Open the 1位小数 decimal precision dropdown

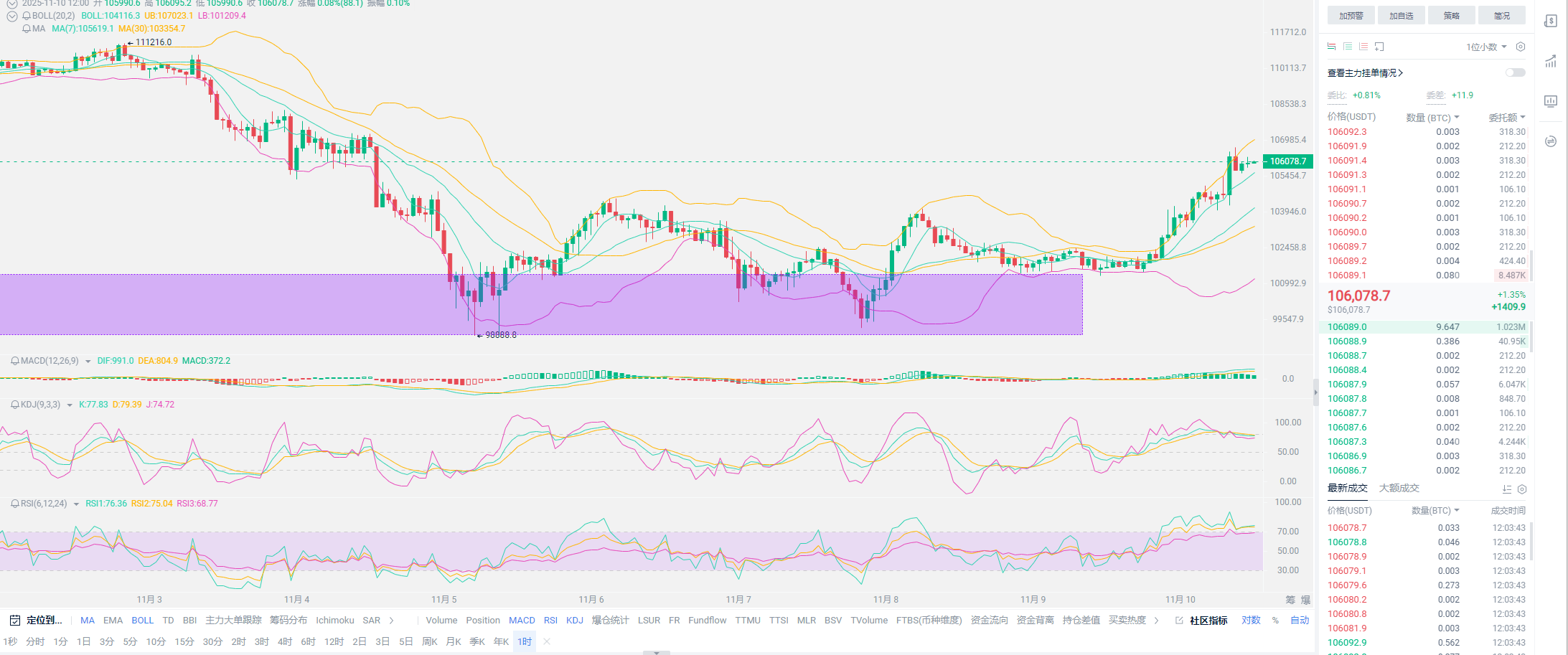(x=1486, y=47)
